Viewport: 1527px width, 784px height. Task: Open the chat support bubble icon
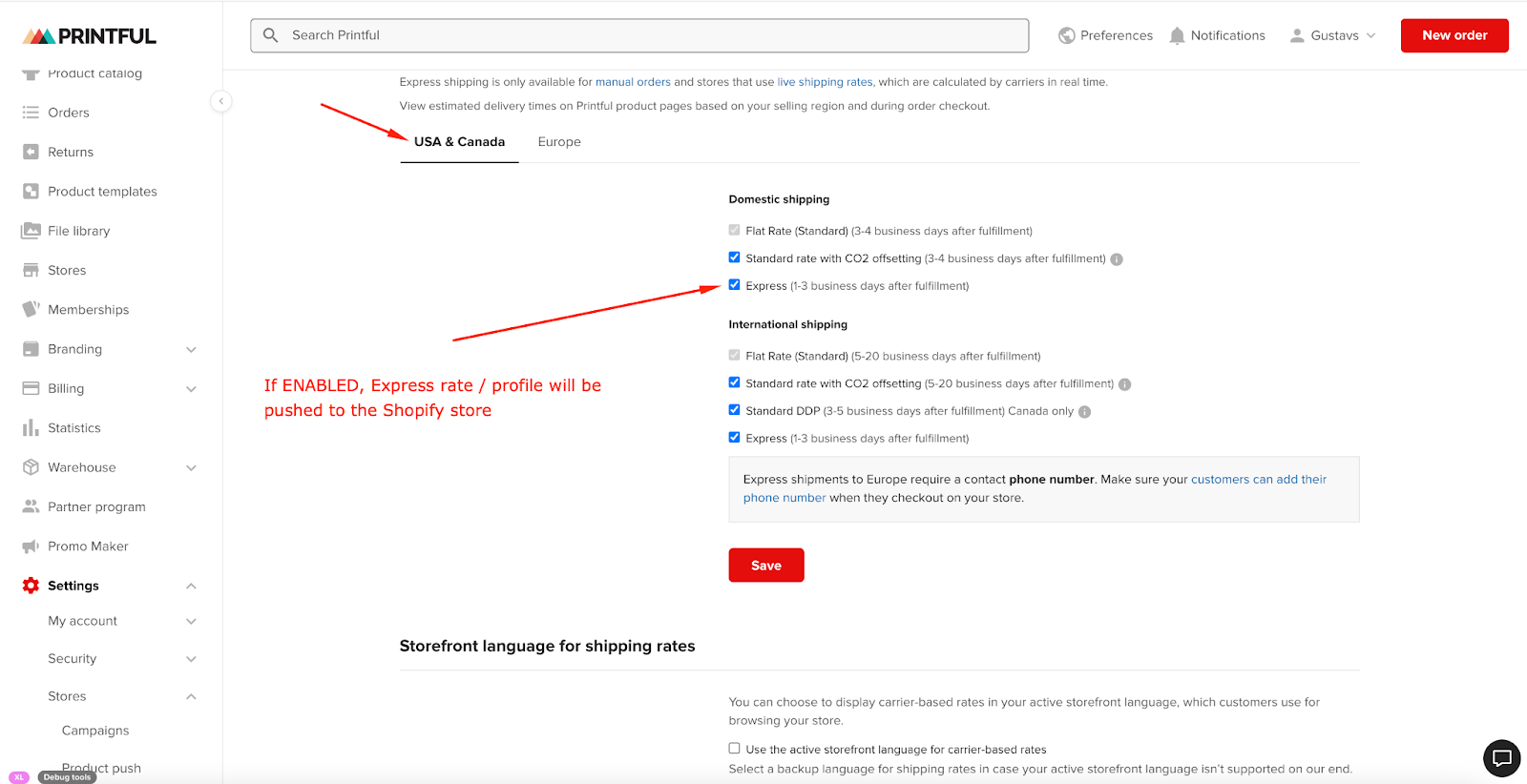click(1501, 759)
